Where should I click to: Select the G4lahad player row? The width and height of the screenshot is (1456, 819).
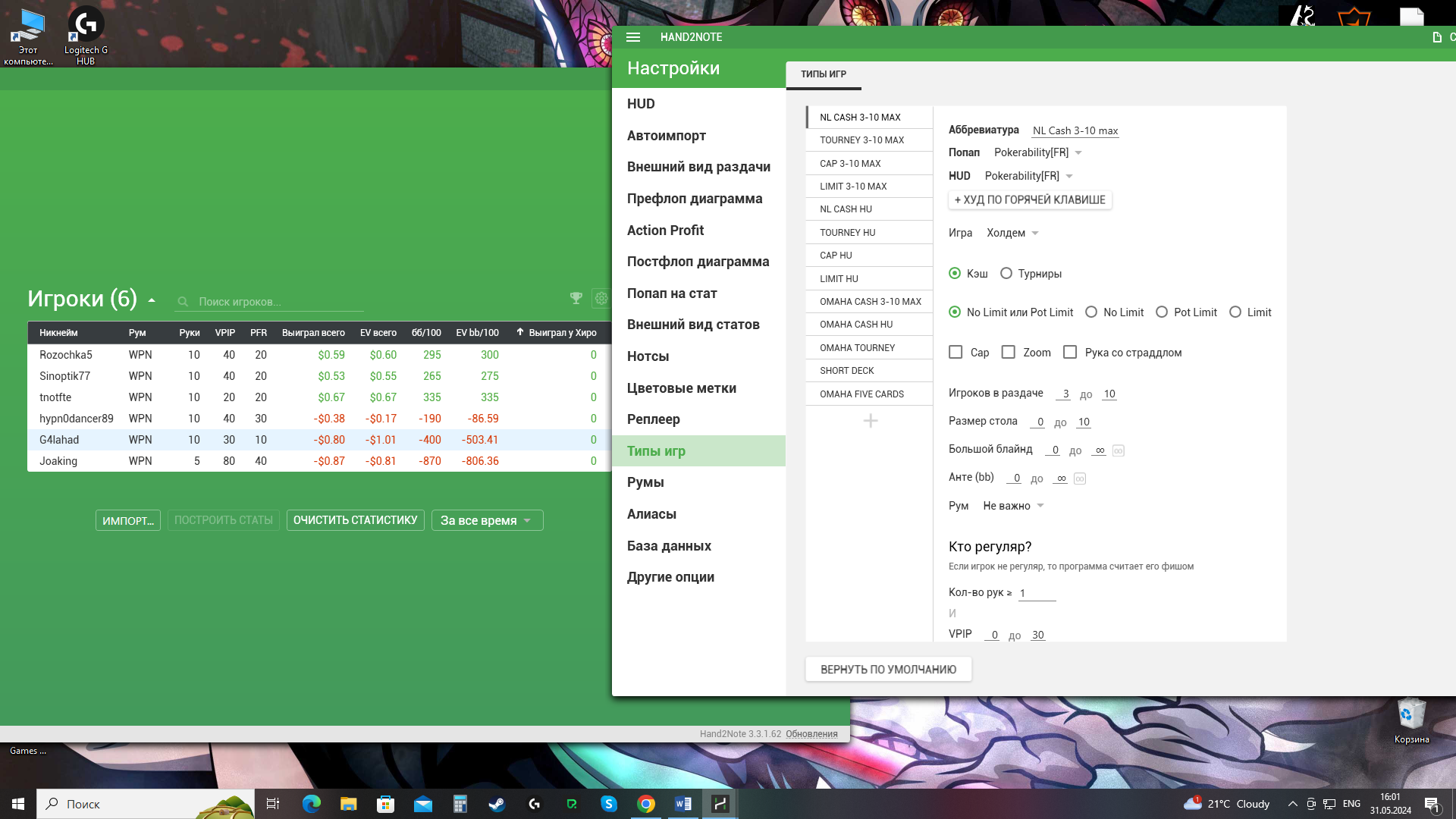click(319, 440)
